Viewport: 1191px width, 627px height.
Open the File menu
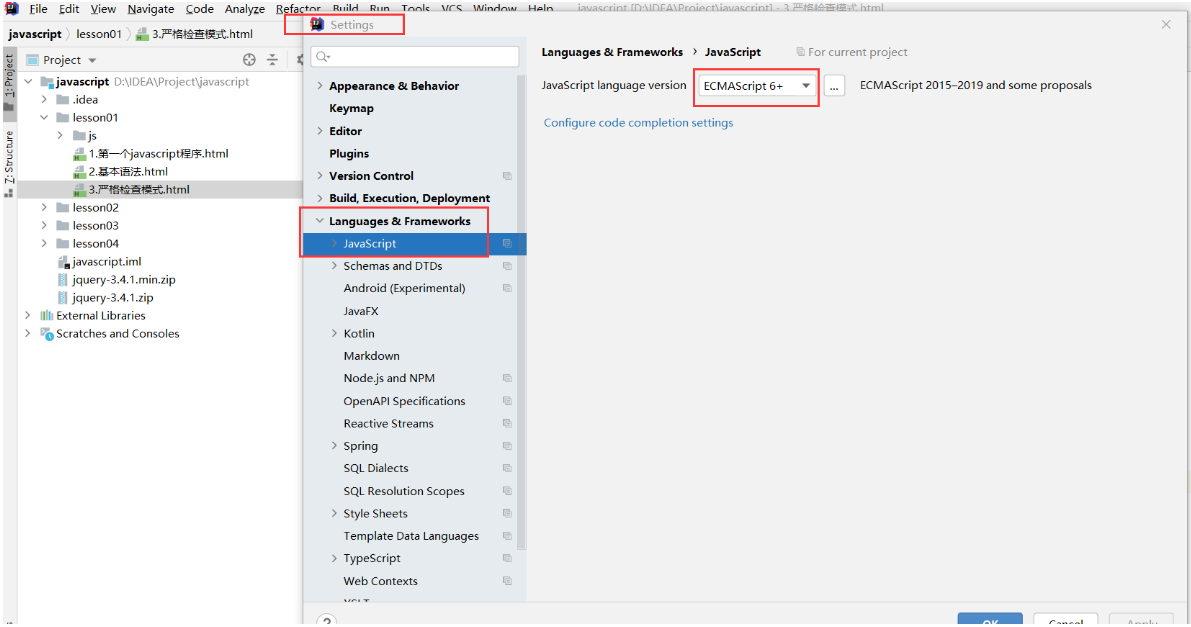pos(38,9)
